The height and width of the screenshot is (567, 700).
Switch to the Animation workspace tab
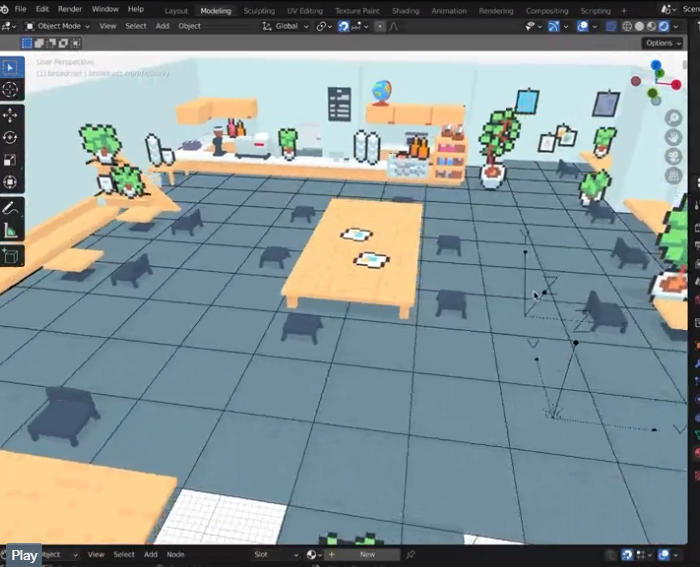tap(449, 11)
